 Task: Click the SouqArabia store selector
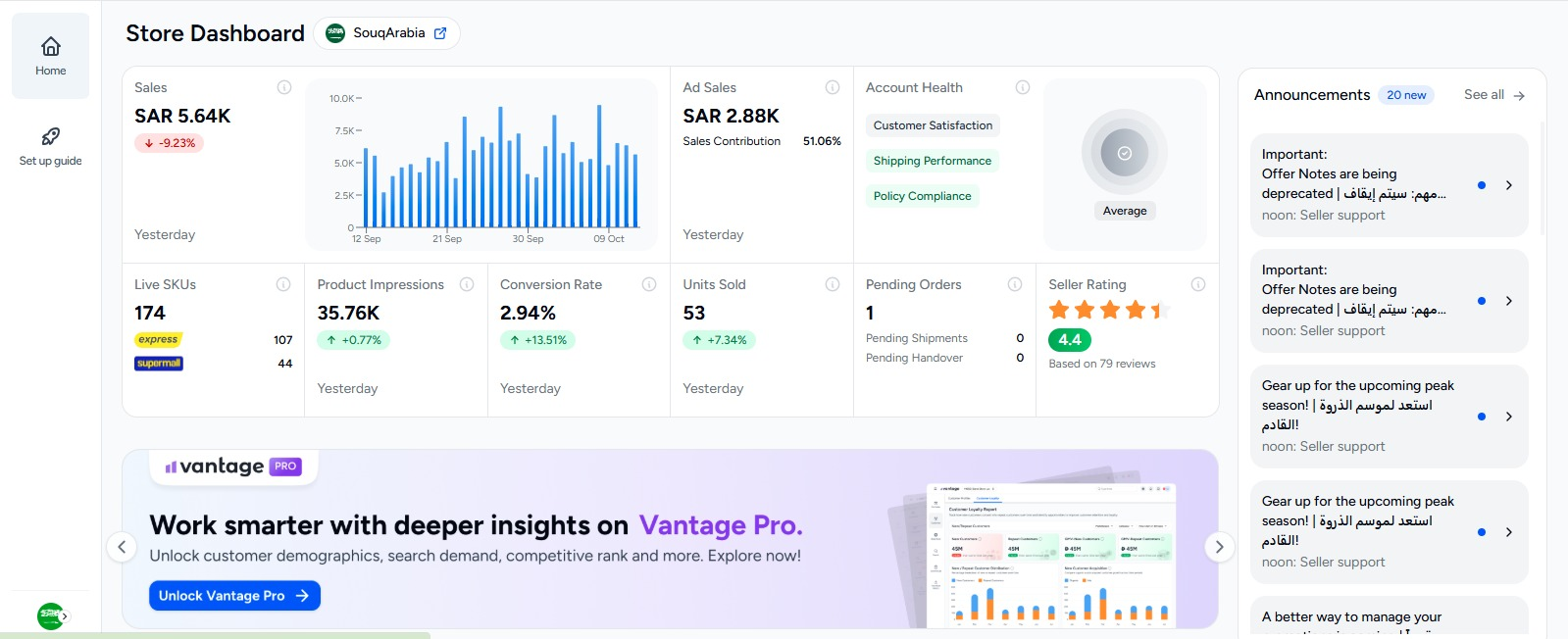386,33
